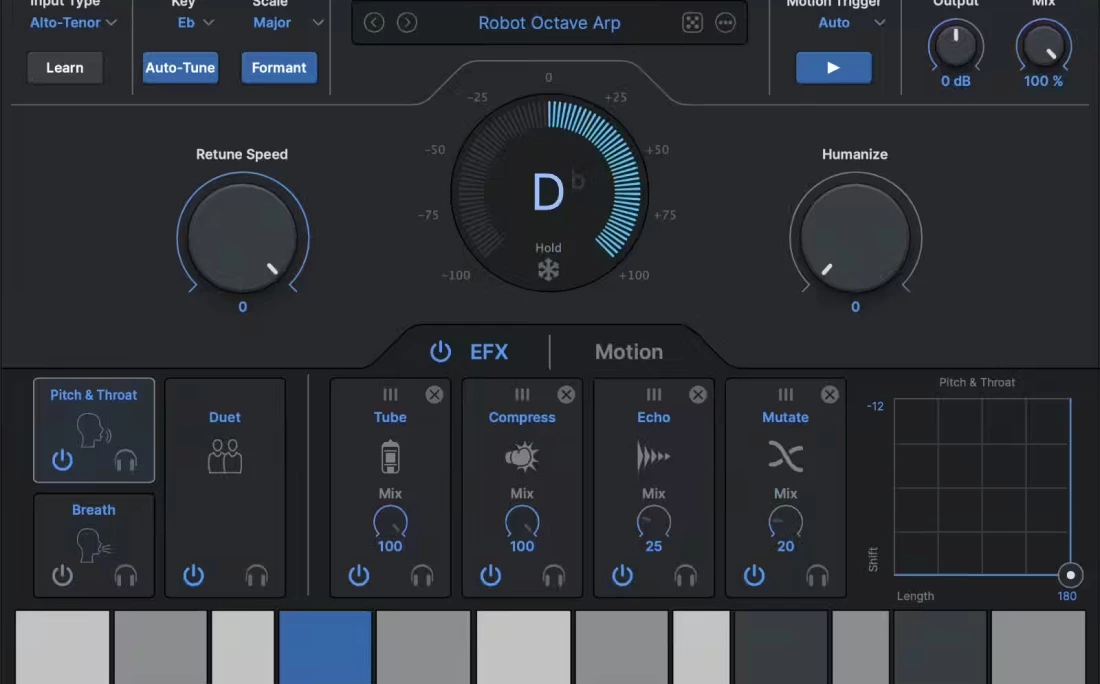Solo the Echo effect with headphones icon
1100x684 pixels.
point(685,576)
